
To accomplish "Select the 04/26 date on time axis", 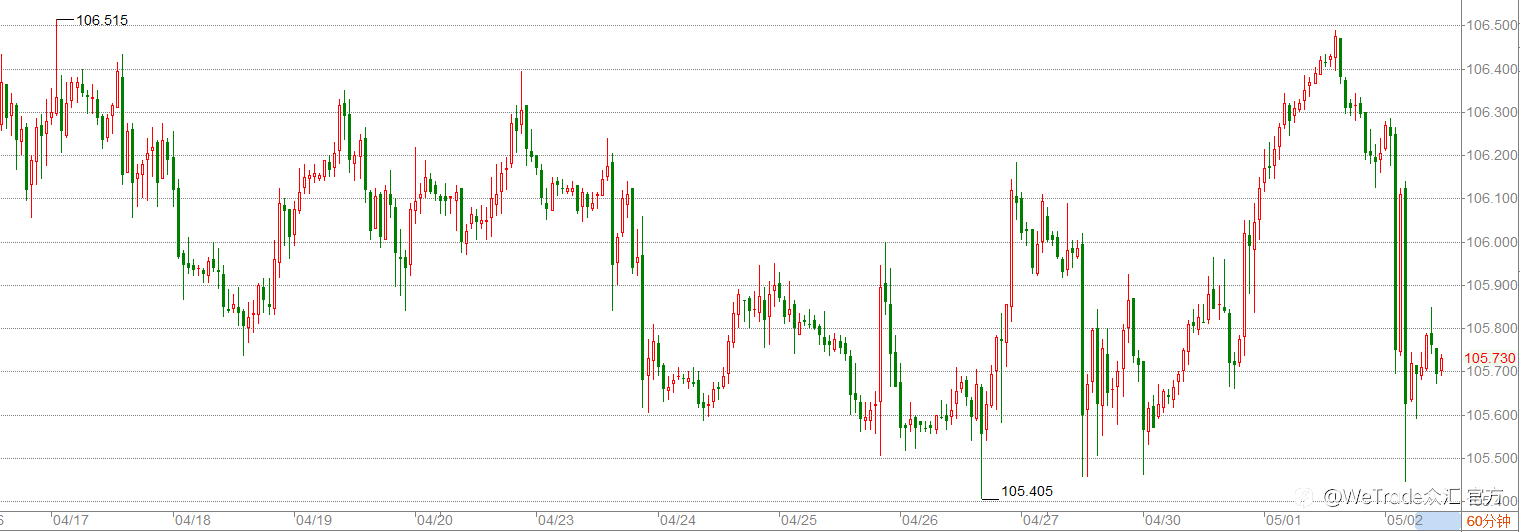I will (x=919, y=521).
